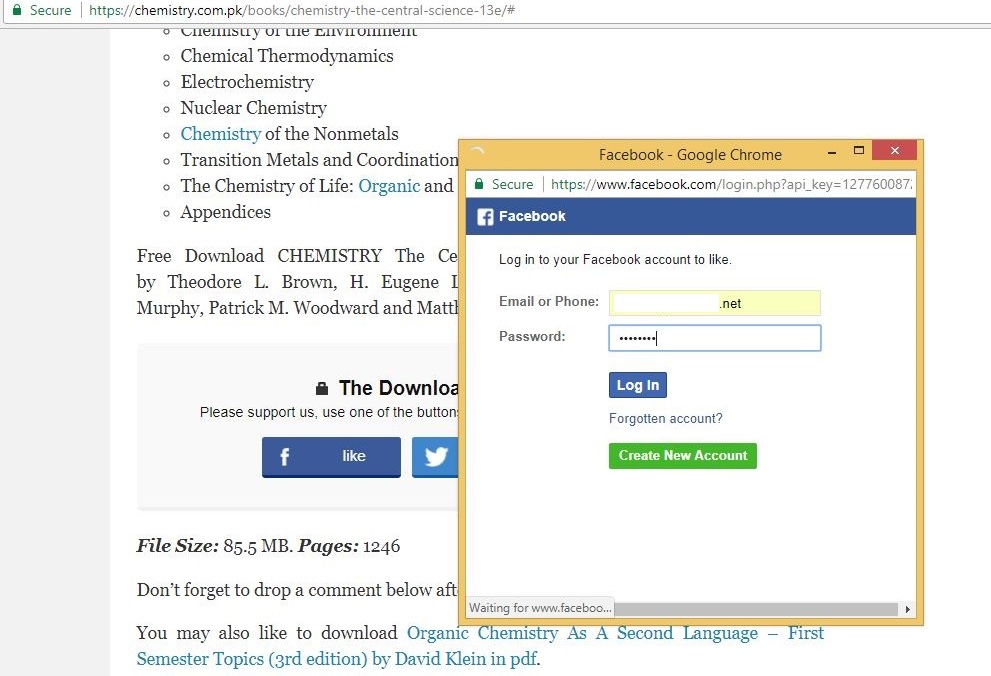Click the Facebook logo icon in popup header
The image size is (991, 676).
pyautogui.click(x=485, y=217)
